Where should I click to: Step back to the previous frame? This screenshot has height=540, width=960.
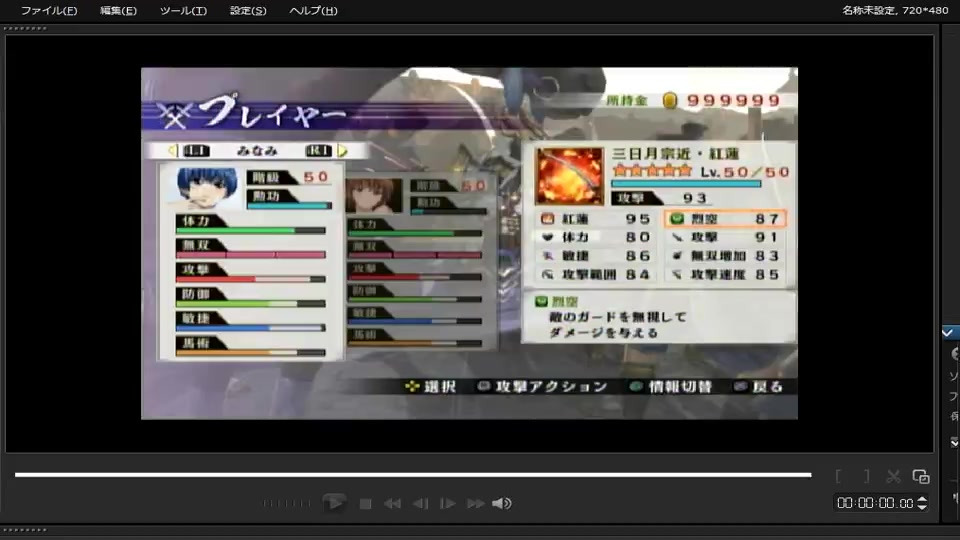[421, 504]
